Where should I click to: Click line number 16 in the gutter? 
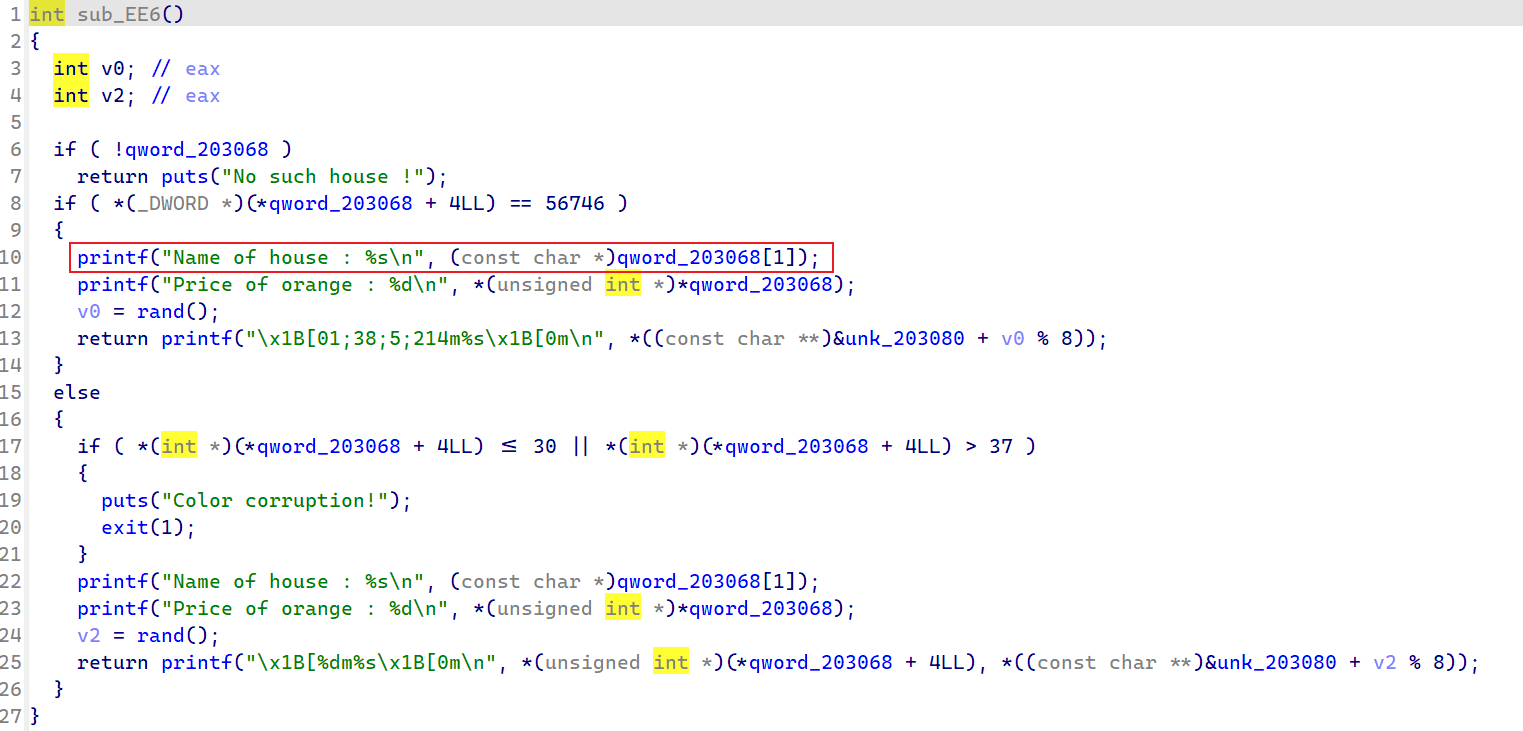click(11, 419)
